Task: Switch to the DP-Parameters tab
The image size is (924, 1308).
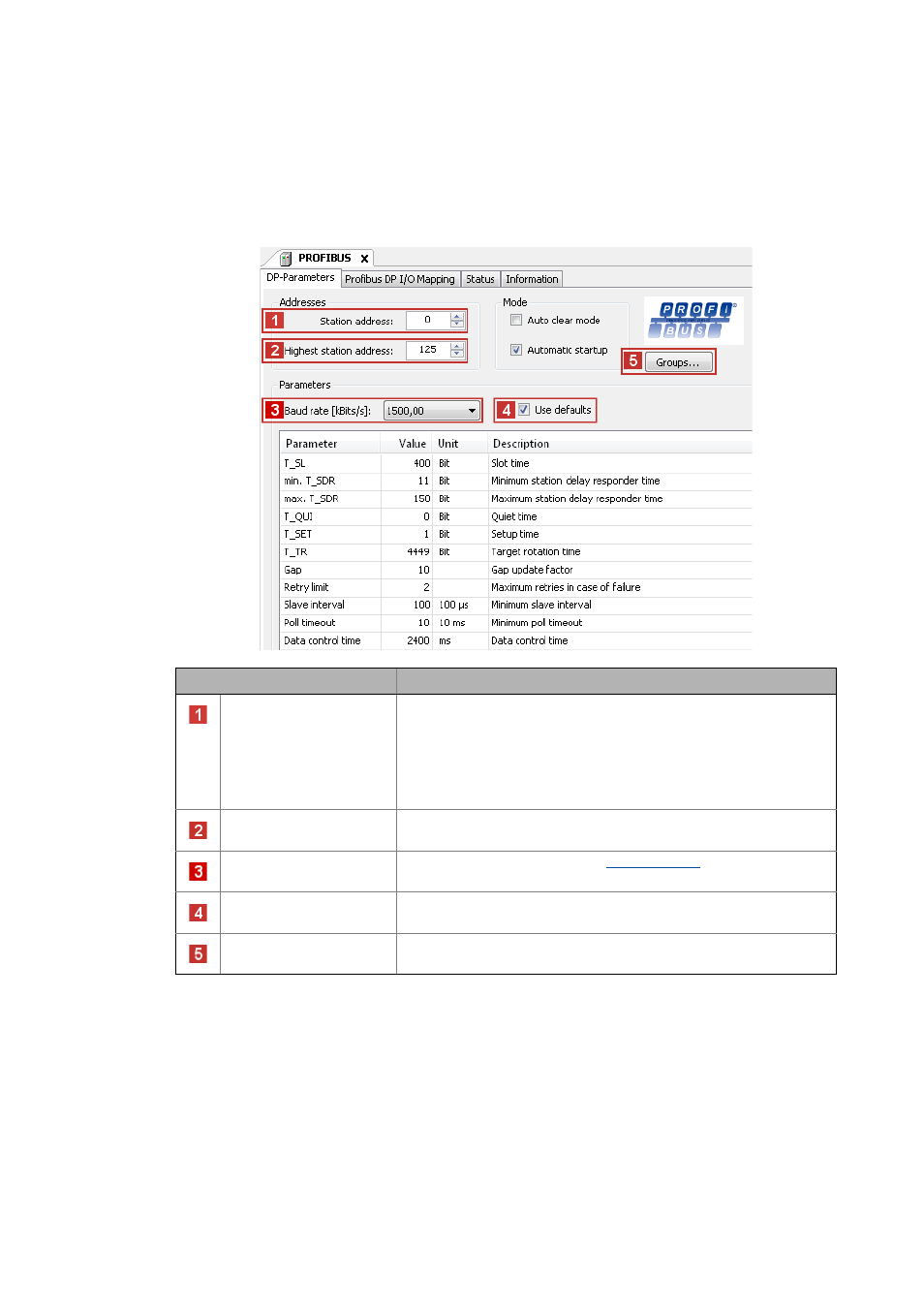Action: (300, 277)
